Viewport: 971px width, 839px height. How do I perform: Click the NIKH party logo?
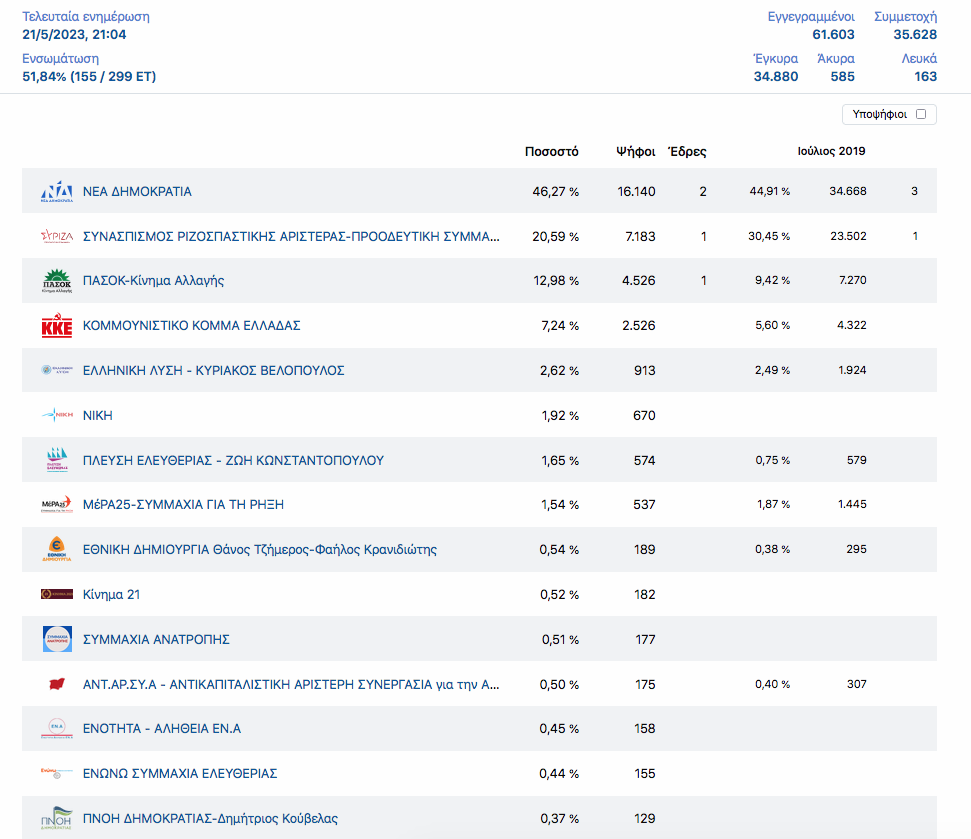[57, 416]
